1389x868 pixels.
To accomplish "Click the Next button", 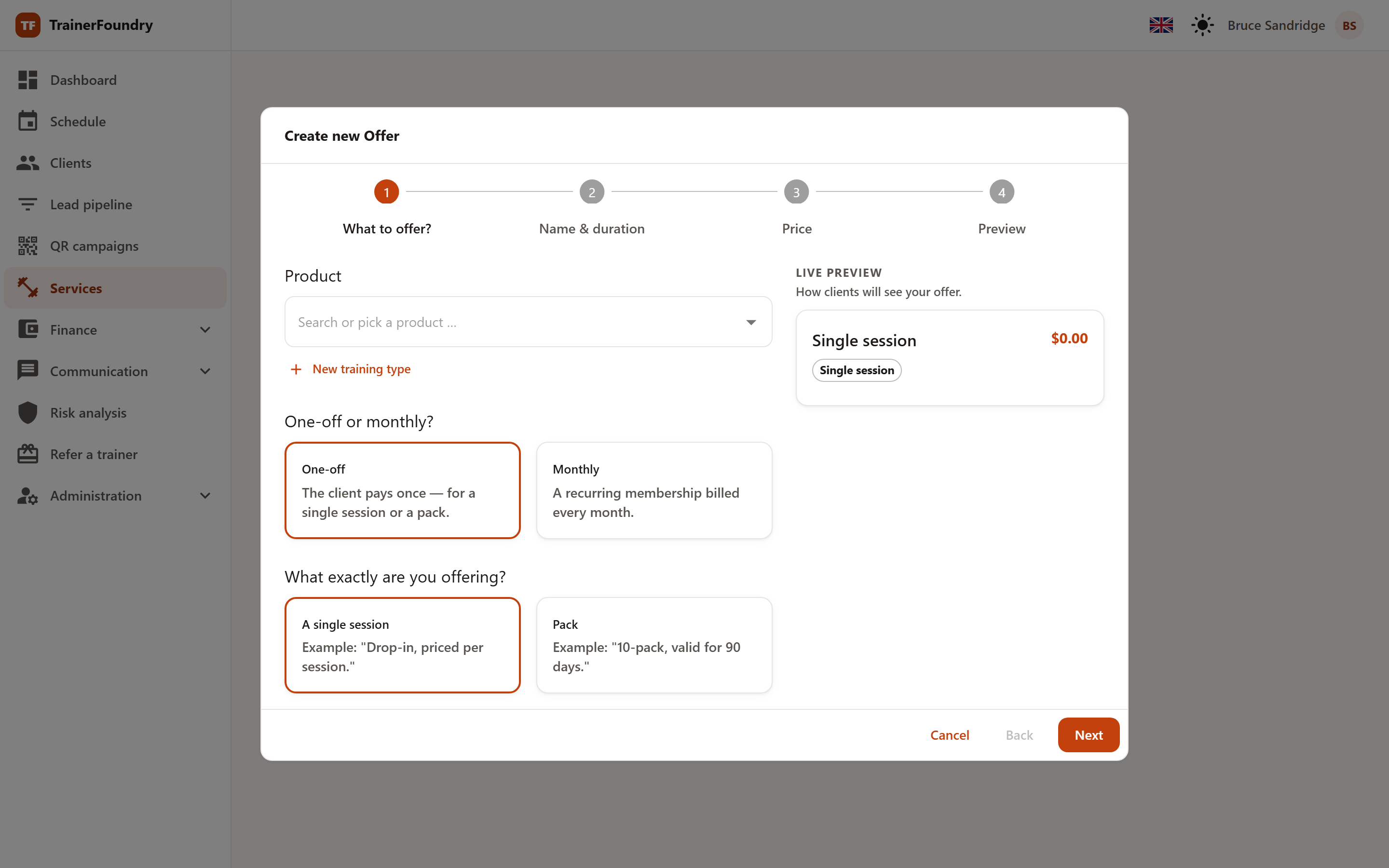I will [1088, 735].
